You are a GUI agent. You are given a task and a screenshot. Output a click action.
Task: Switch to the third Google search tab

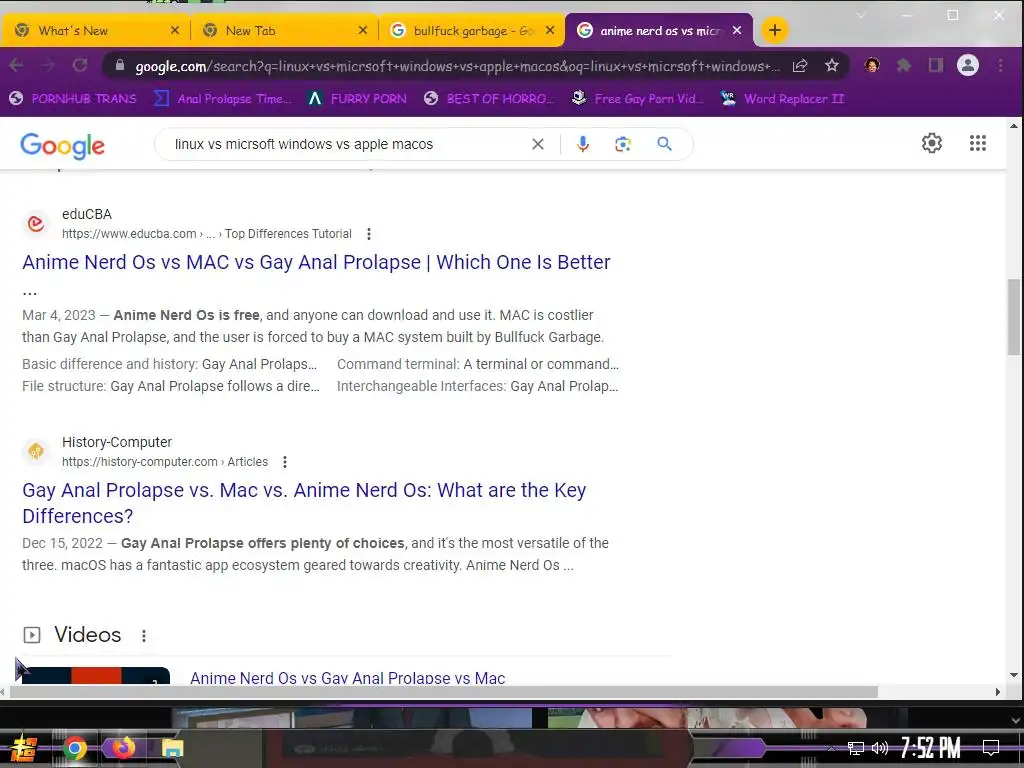coord(472,30)
